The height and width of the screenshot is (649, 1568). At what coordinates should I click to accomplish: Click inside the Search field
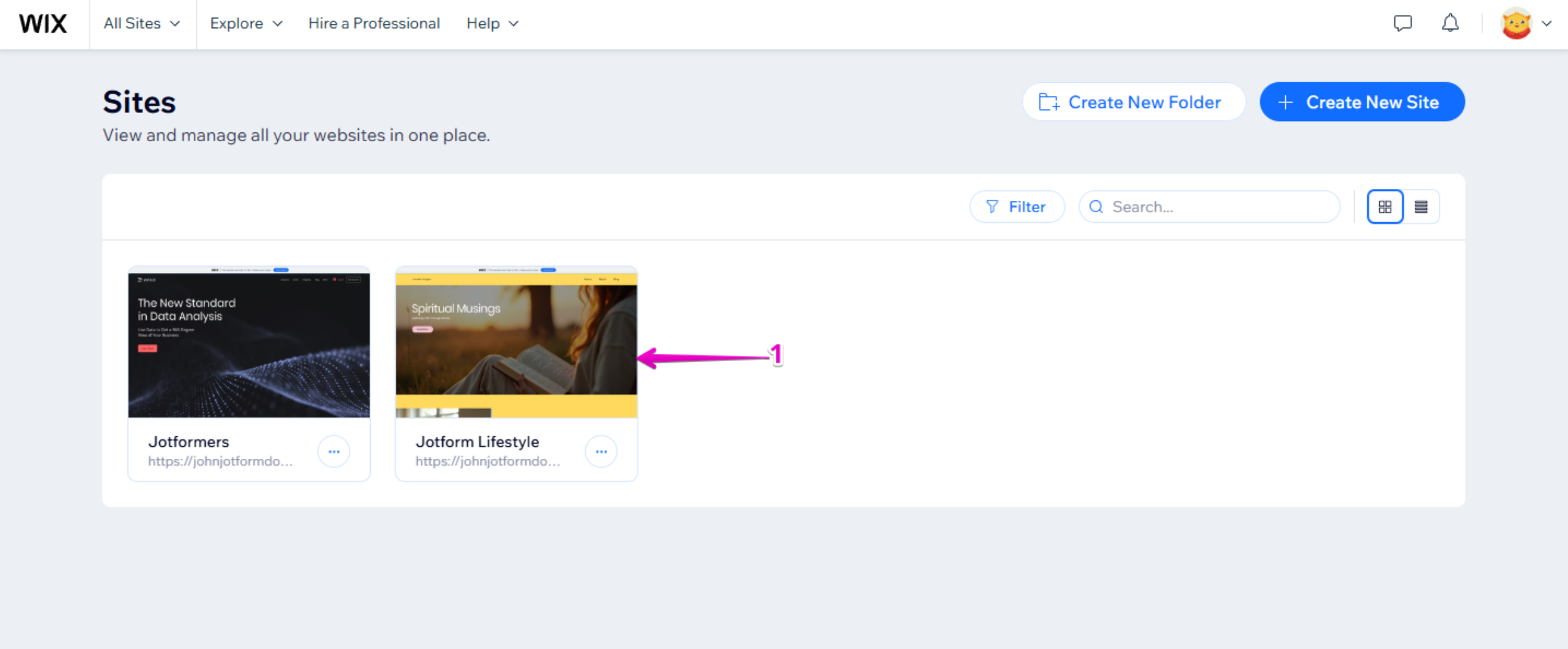coord(1210,206)
